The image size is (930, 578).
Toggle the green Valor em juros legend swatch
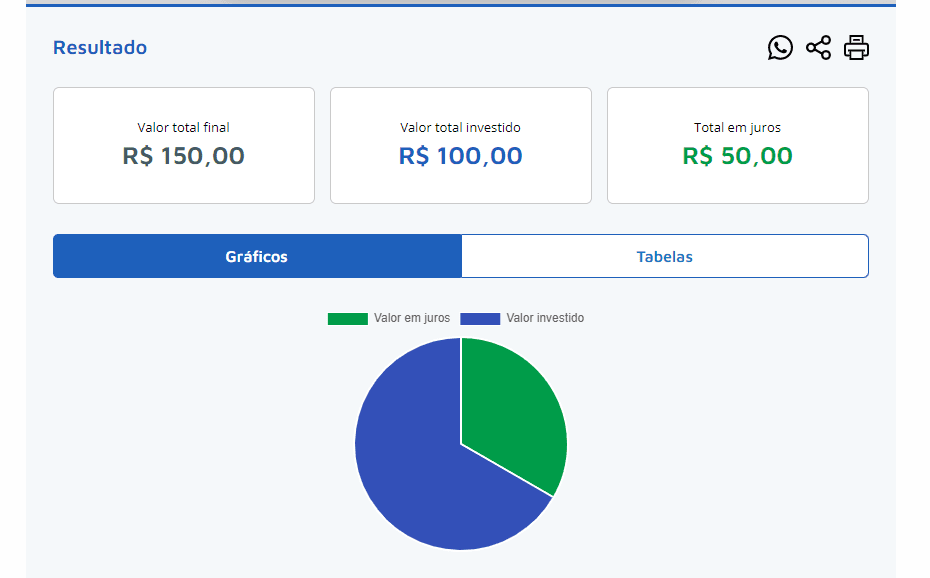coord(347,319)
